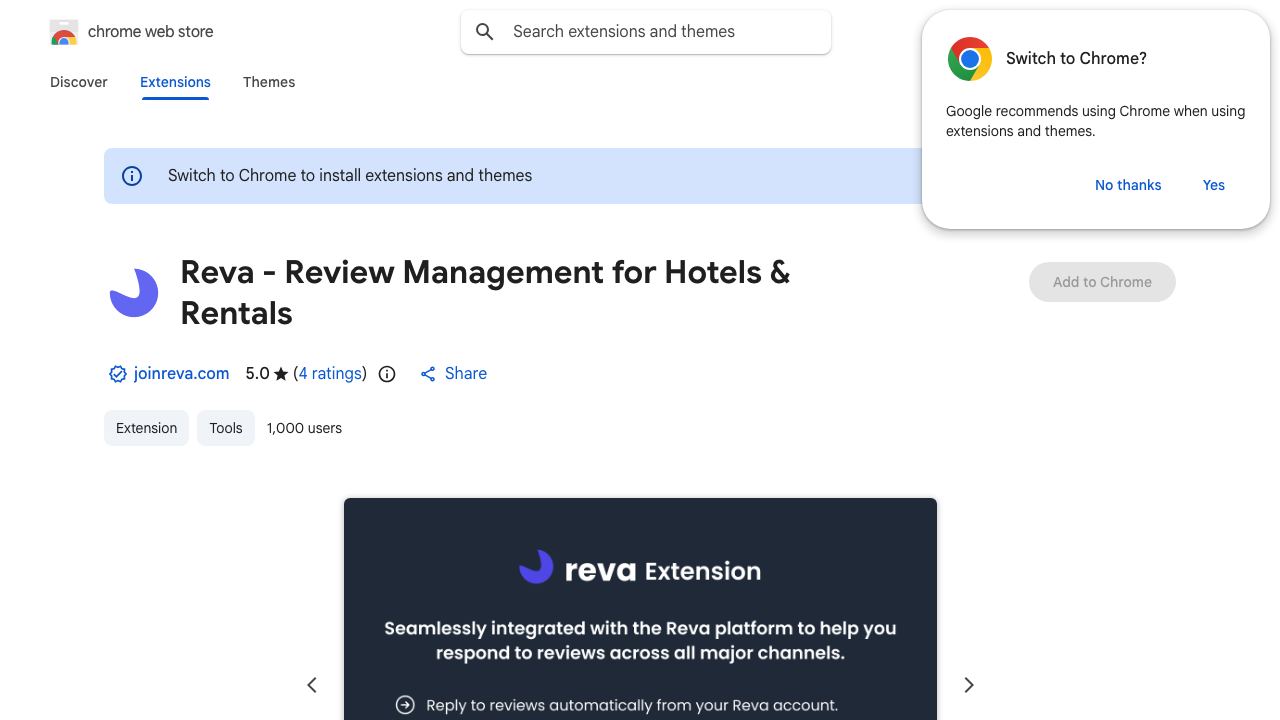Click the disabled Add to Chrome button
The height and width of the screenshot is (720, 1280).
click(1102, 282)
